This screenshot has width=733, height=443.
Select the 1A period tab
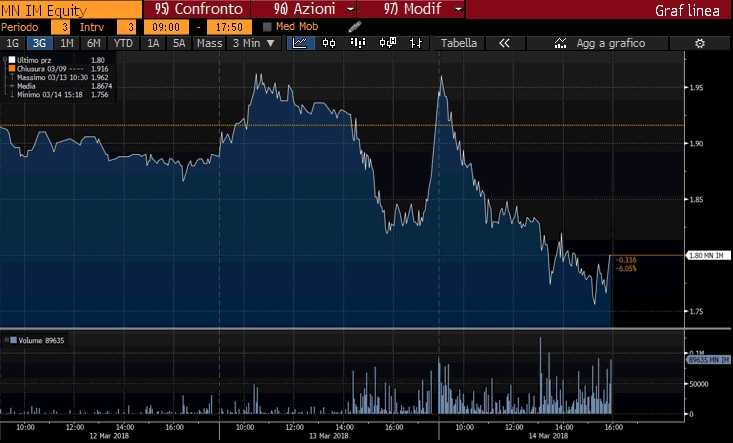click(153, 43)
